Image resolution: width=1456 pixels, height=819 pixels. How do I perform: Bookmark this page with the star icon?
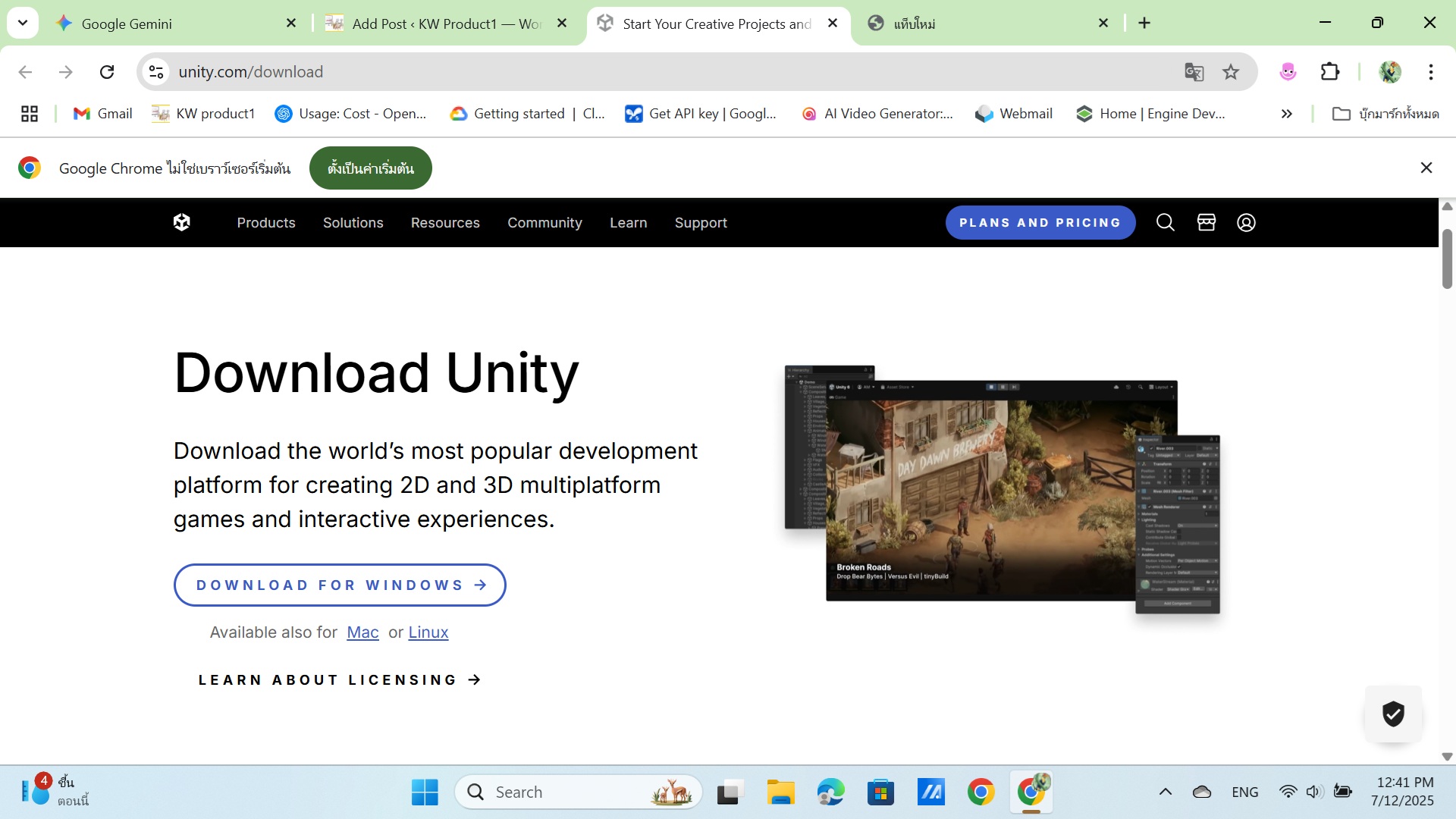[x=1231, y=72]
